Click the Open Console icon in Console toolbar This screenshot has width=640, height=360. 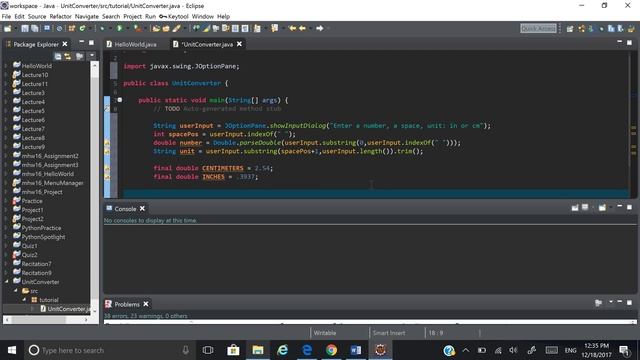pyautogui.click(x=602, y=208)
